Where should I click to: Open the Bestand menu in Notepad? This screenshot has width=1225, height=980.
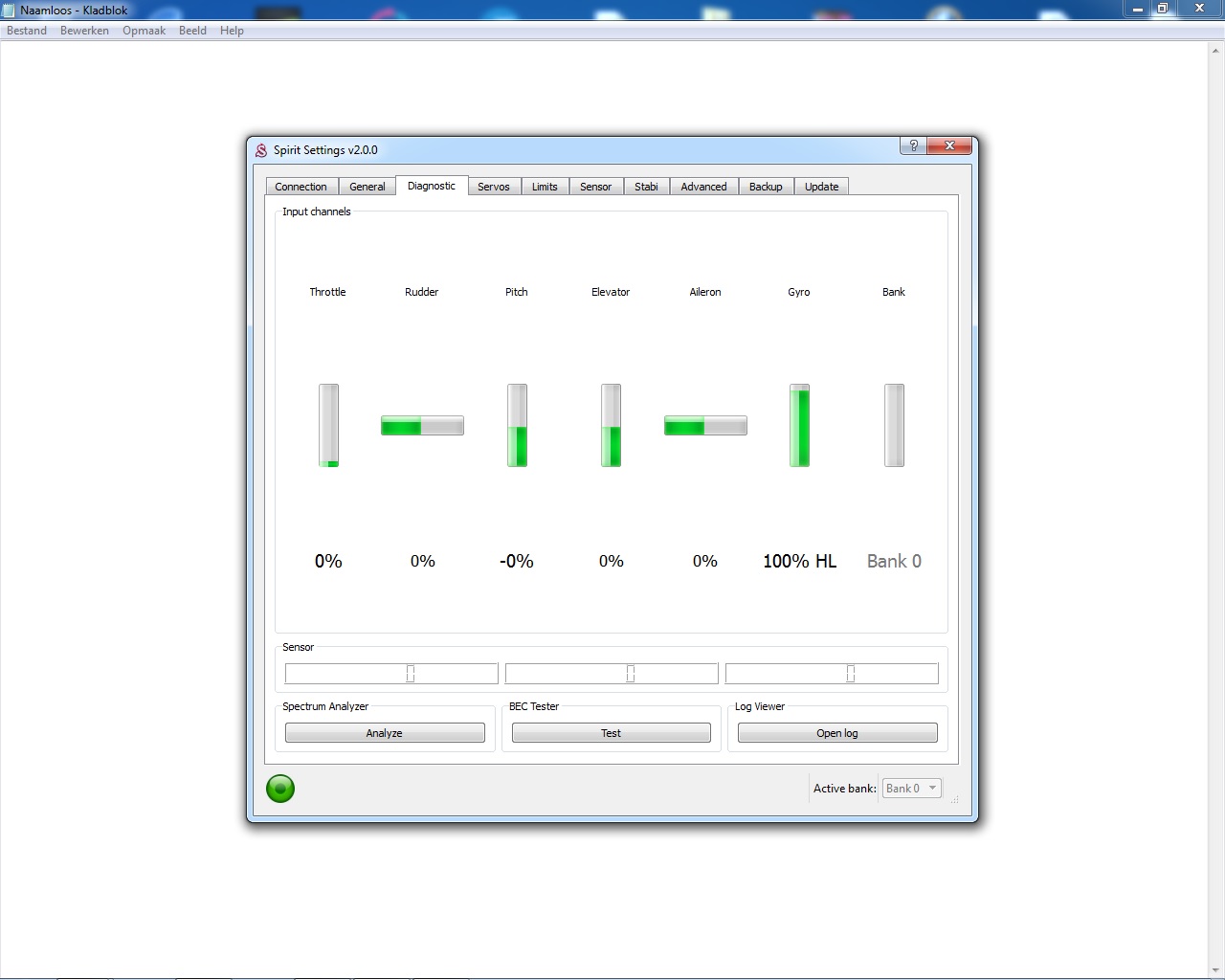(x=27, y=31)
